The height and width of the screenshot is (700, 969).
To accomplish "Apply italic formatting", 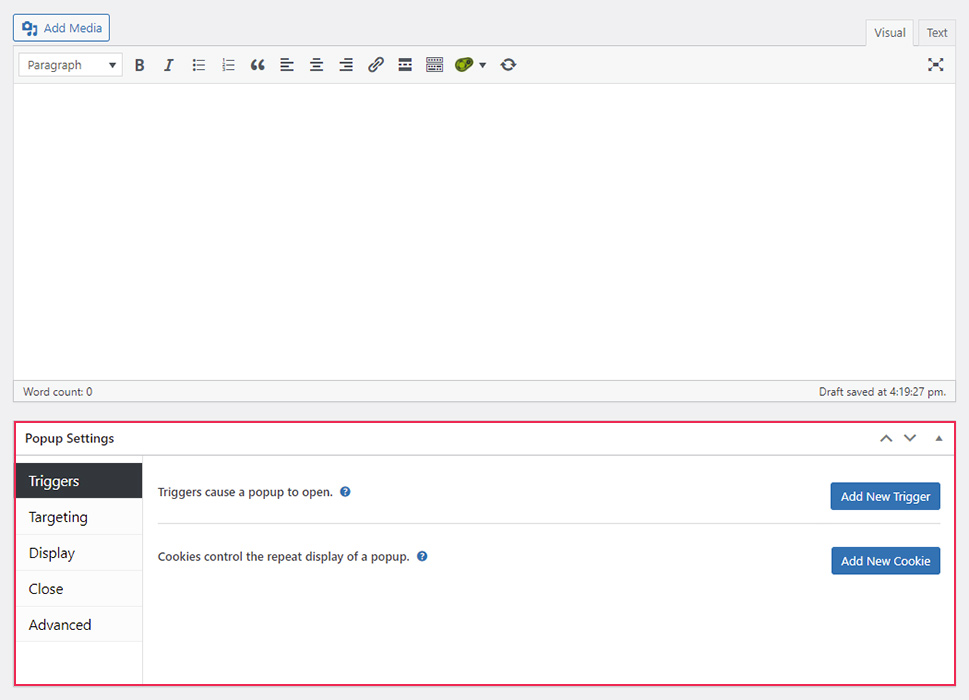I will [x=168, y=64].
